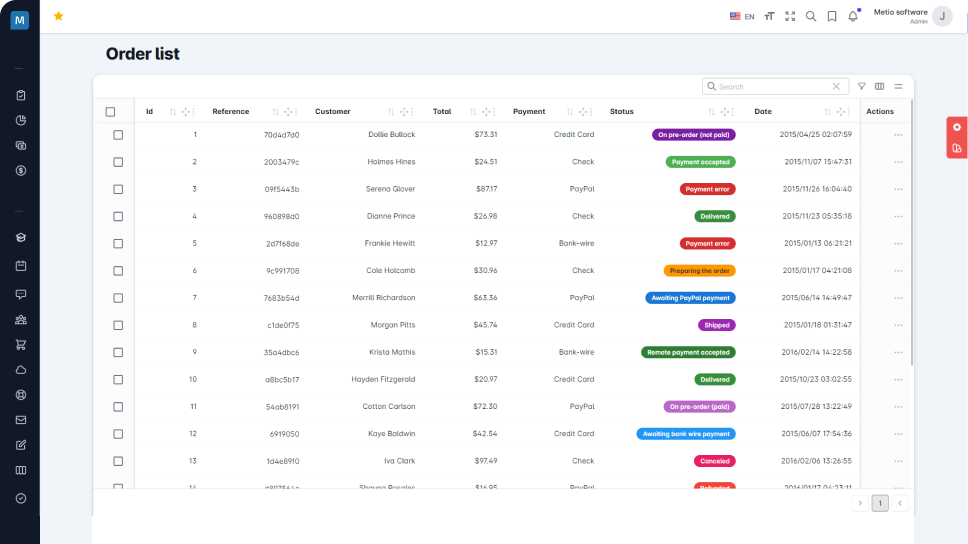The width and height of the screenshot is (968, 544).
Task: Check the row for Dianne Prince
Action: (118, 216)
